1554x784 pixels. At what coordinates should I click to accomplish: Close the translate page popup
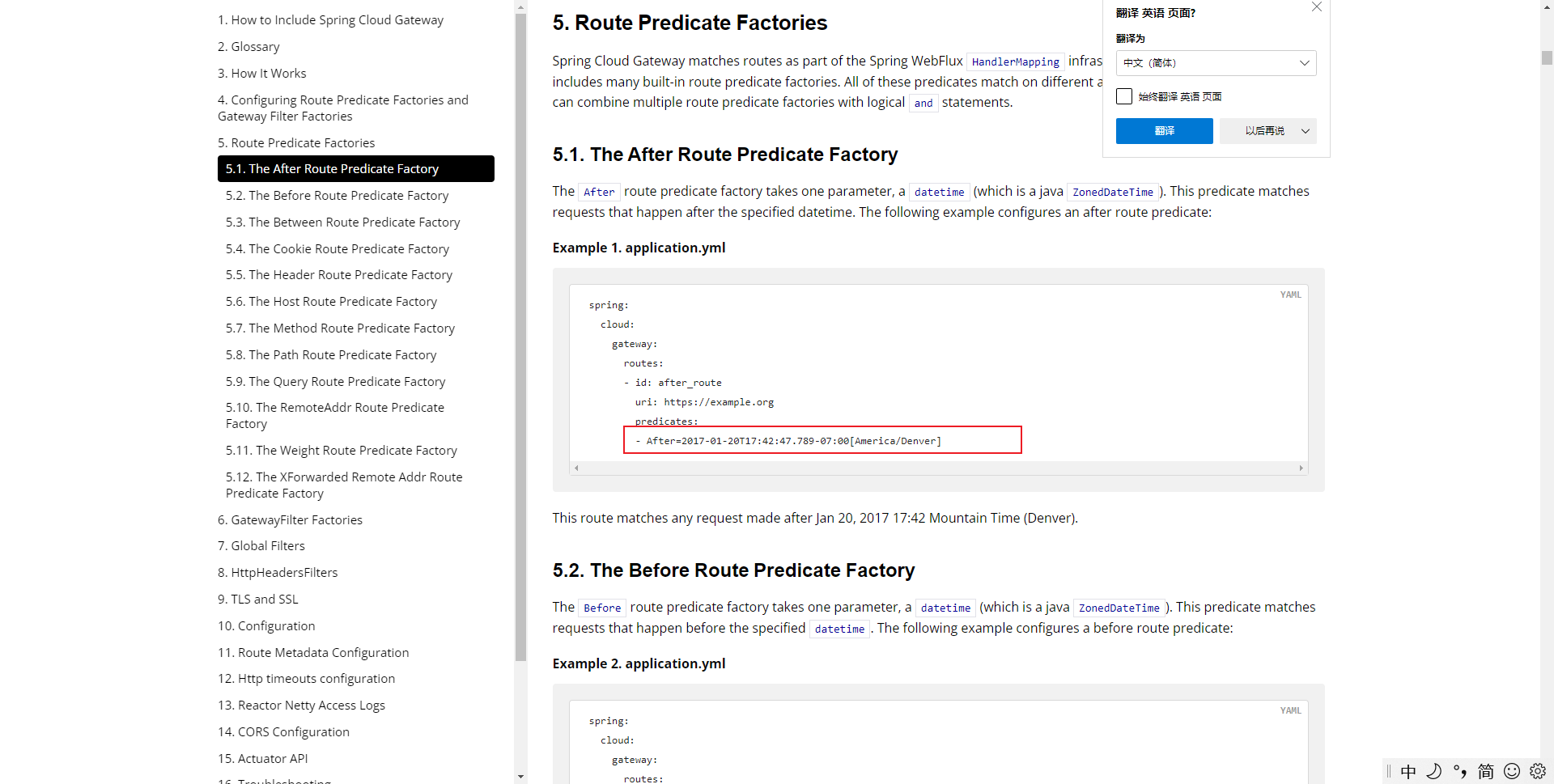coord(1317,7)
